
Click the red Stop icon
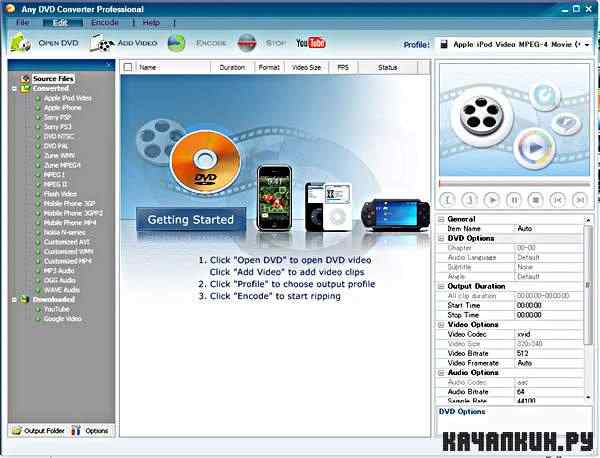(247, 43)
